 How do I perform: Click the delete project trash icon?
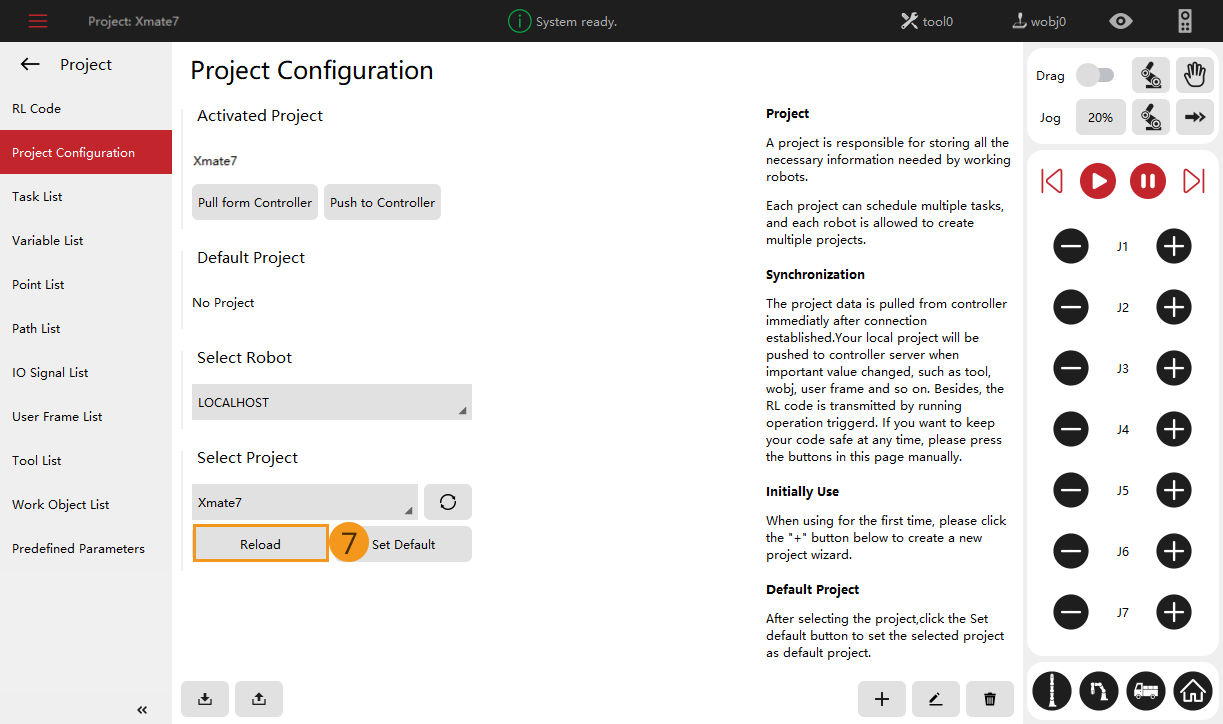point(990,699)
